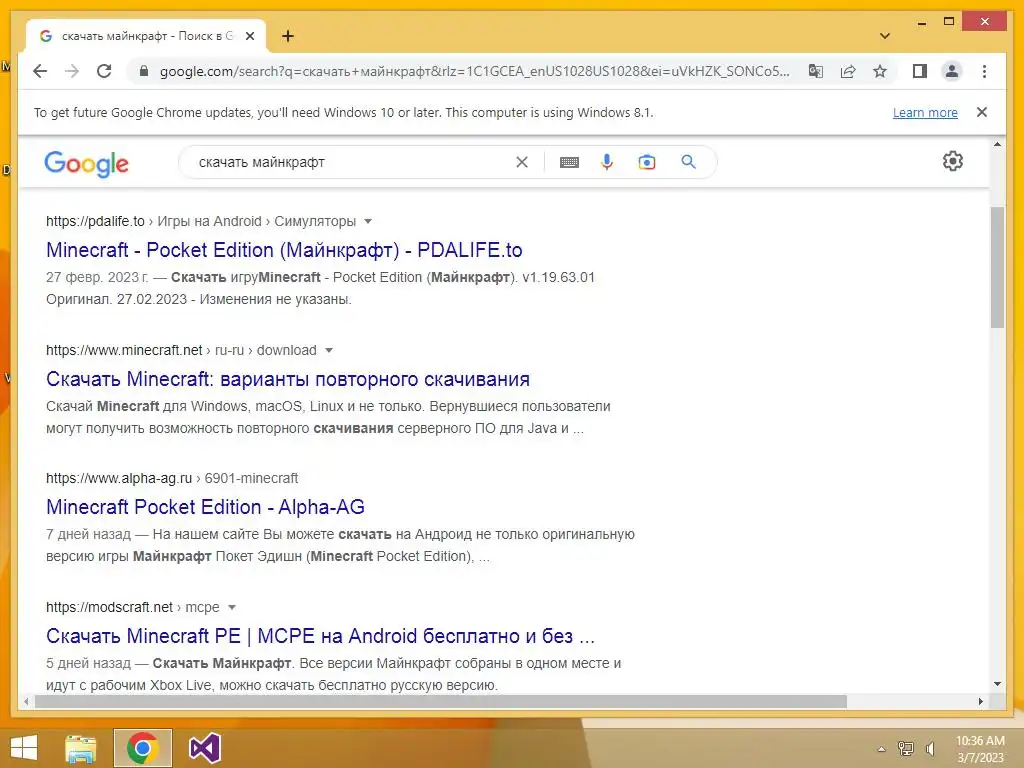Open Chrome profile avatar menu

[x=952, y=71]
